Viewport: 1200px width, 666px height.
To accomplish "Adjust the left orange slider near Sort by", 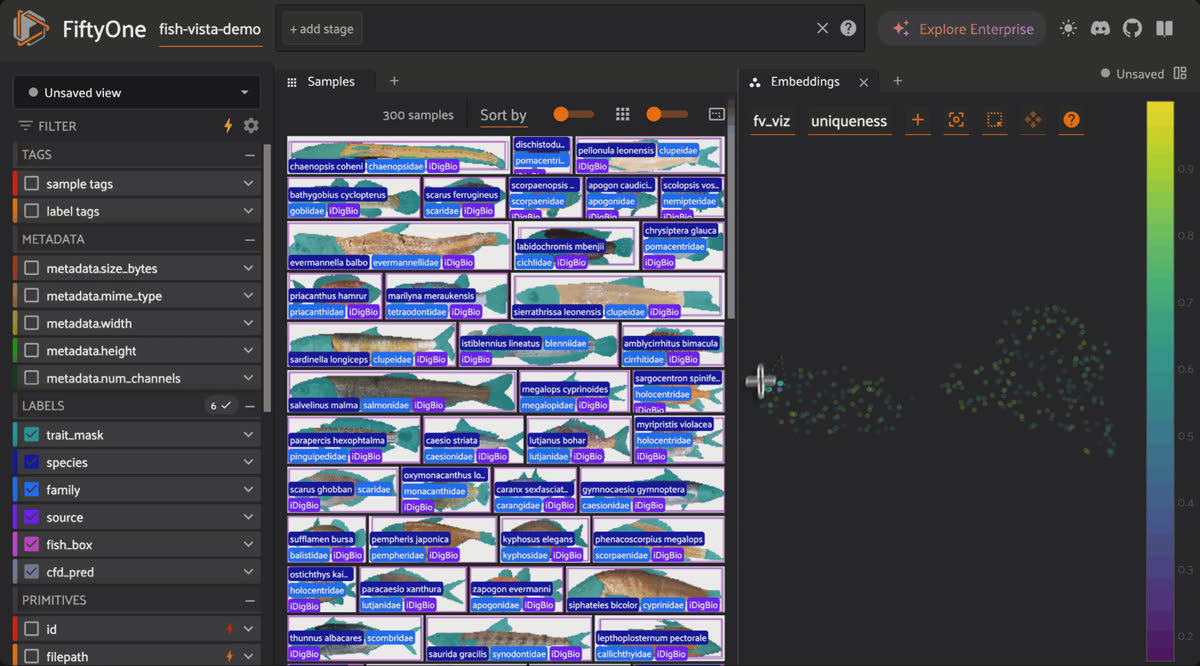I will (573, 115).
